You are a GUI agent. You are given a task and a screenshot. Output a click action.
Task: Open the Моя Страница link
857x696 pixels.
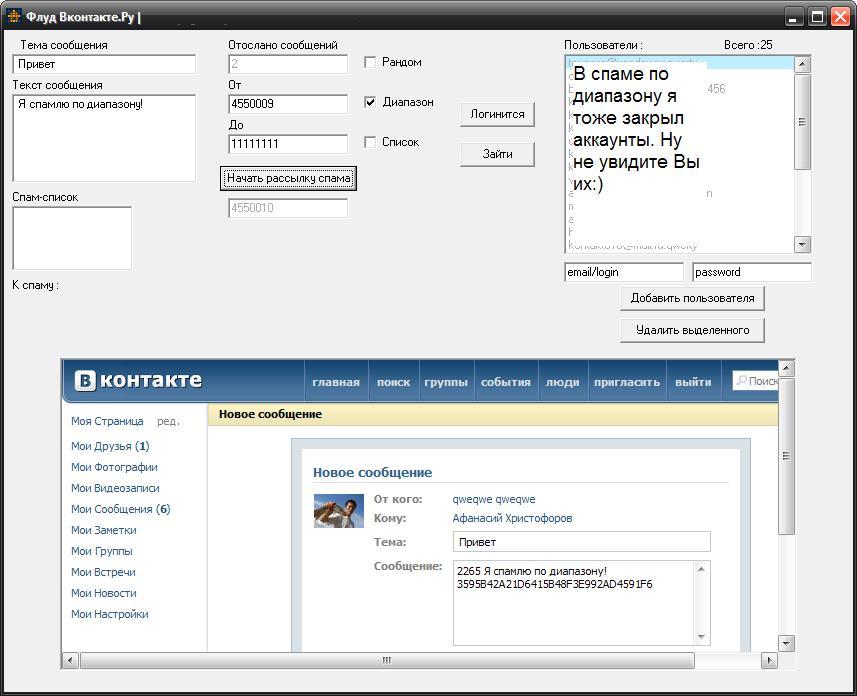pyautogui.click(x=107, y=422)
